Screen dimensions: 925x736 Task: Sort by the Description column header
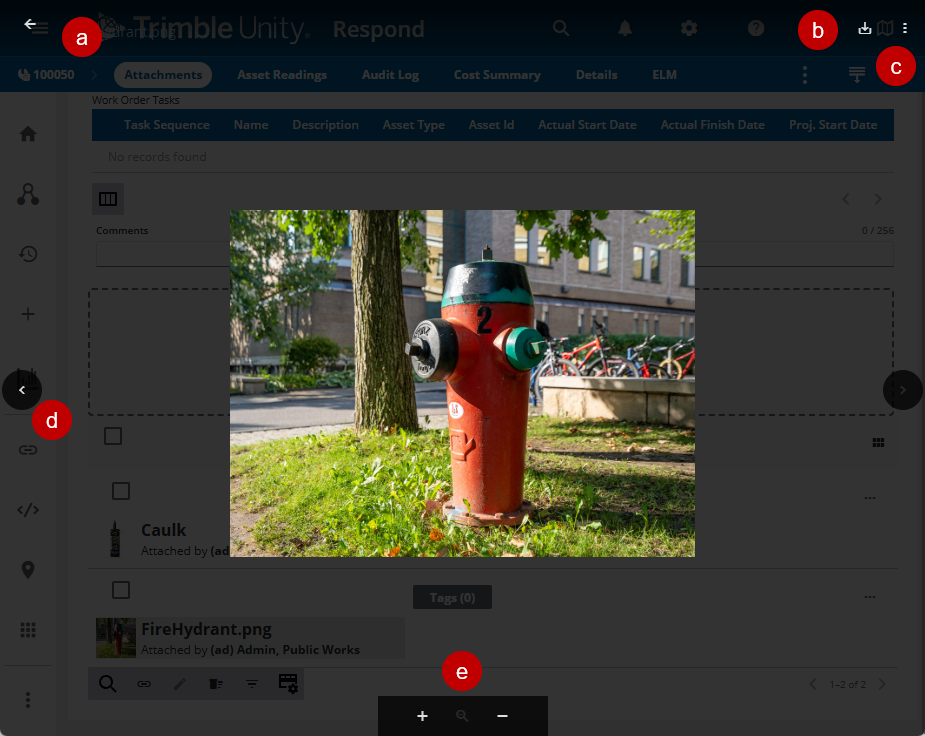click(x=325, y=125)
